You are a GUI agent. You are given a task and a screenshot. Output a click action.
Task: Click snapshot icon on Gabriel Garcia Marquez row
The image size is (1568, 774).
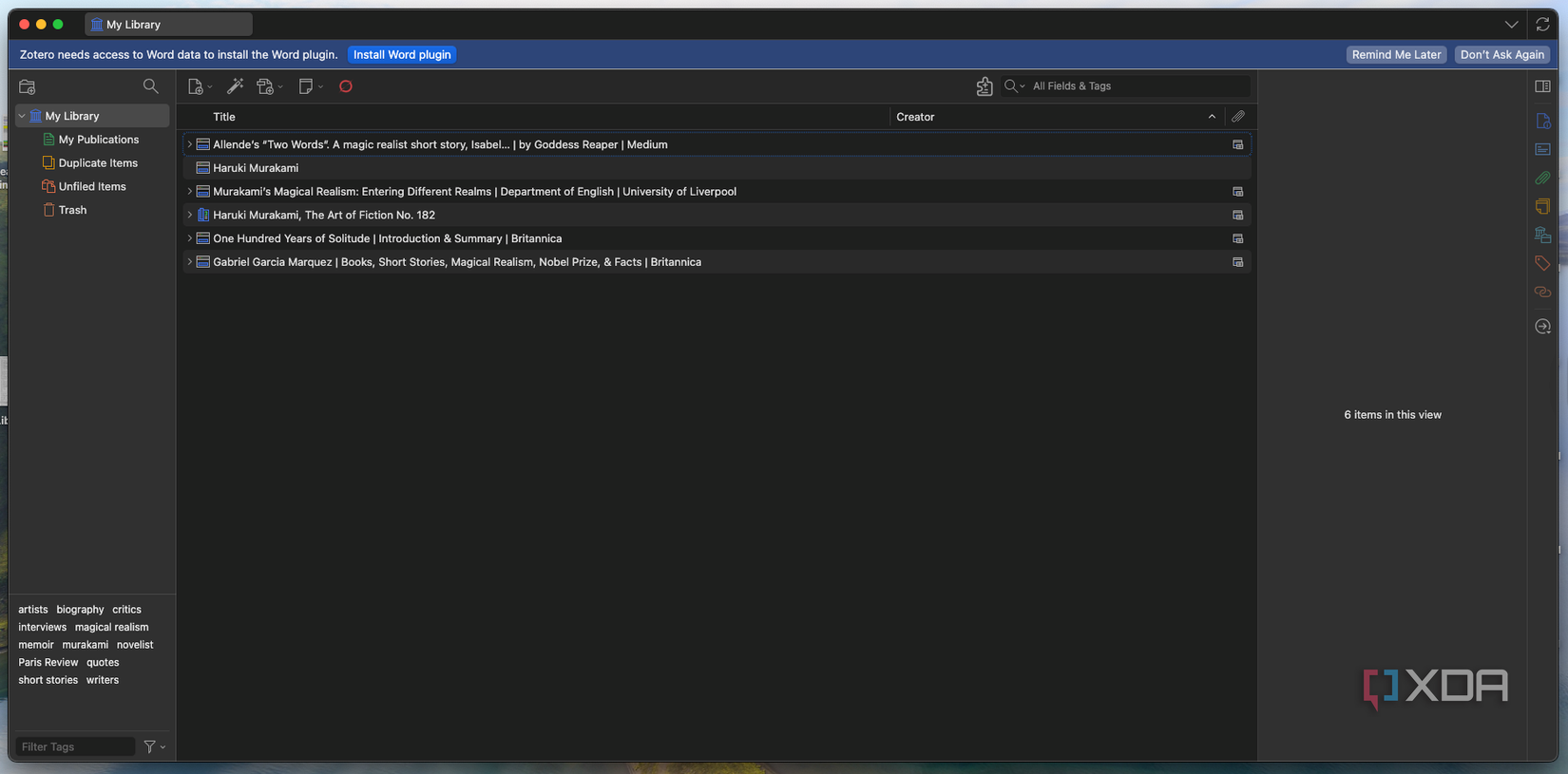(x=1237, y=262)
